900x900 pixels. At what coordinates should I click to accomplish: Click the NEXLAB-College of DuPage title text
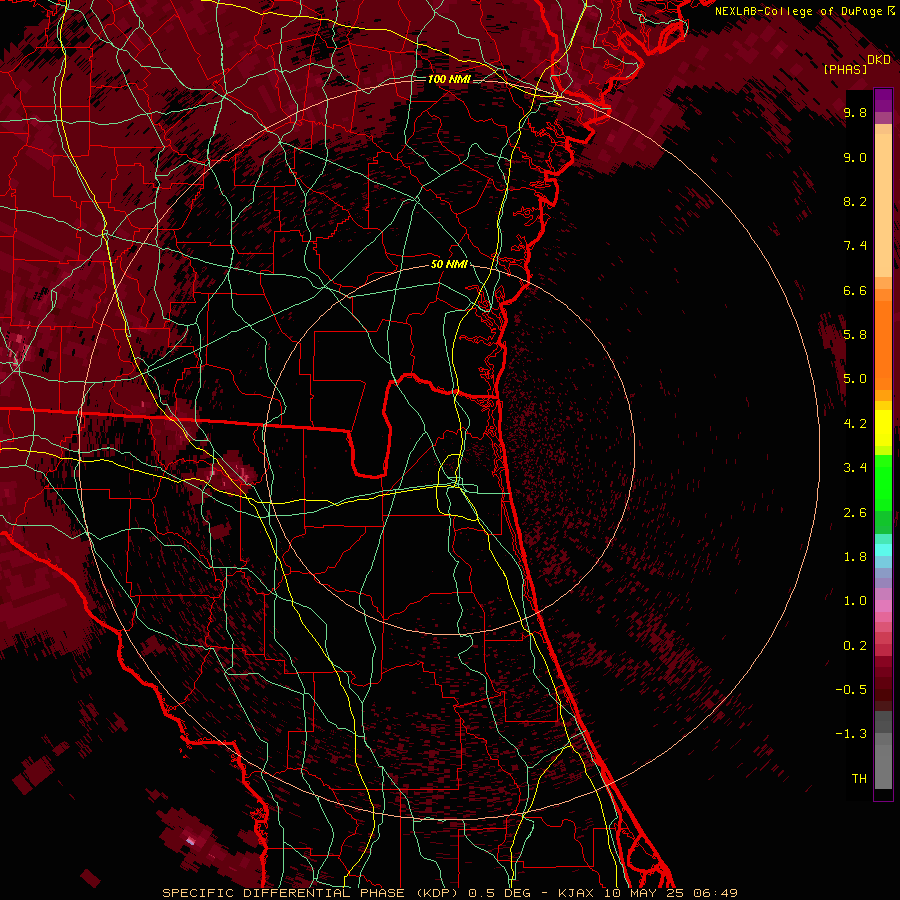pyautogui.click(x=800, y=11)
